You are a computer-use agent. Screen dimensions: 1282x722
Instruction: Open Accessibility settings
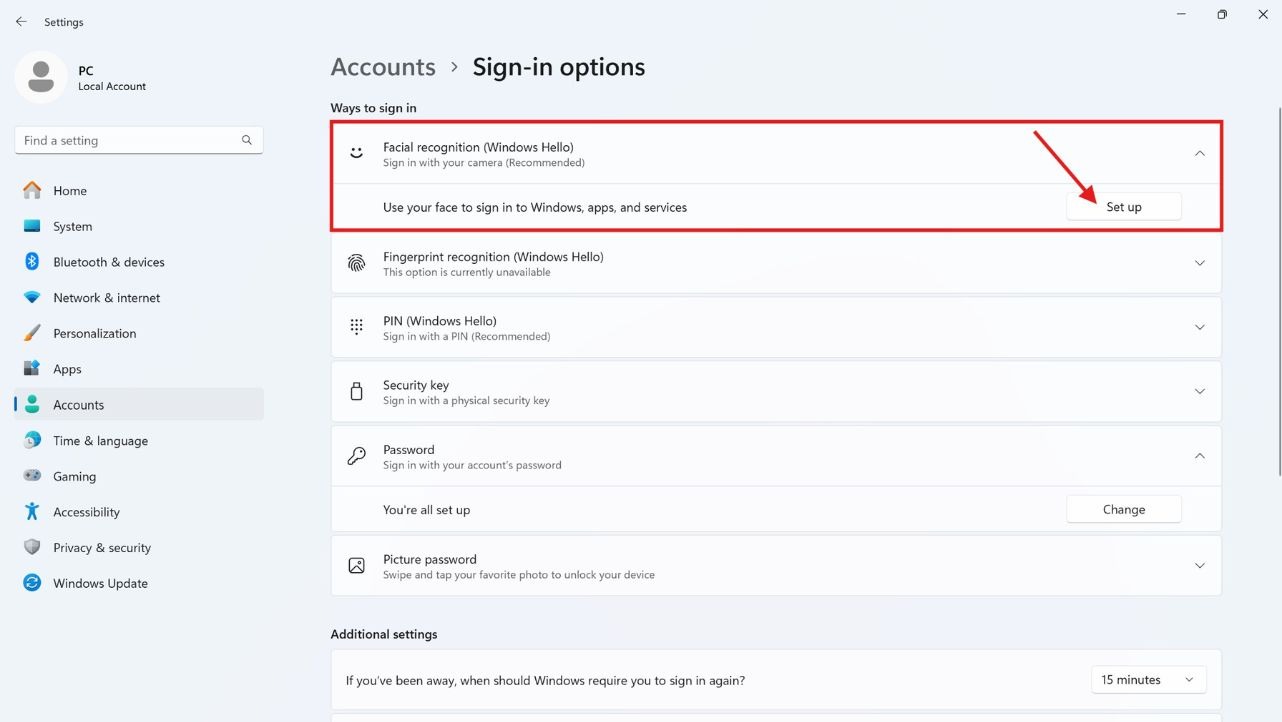86,512
